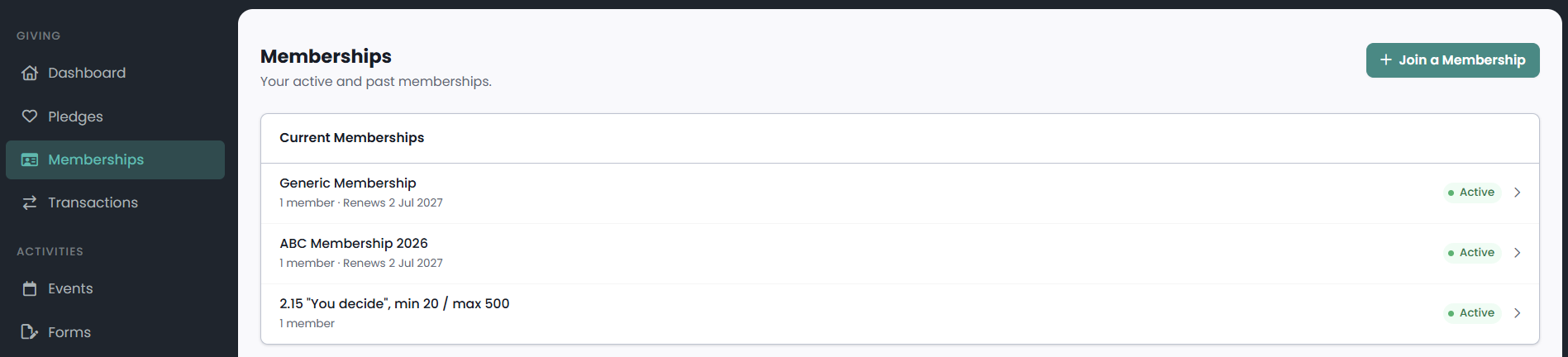Join a Membership button
The image size is (1568, 357).
pos(1452,60)
